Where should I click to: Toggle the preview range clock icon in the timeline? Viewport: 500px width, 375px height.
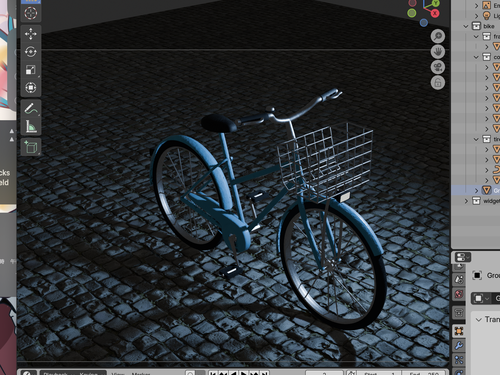pos(351,373)
